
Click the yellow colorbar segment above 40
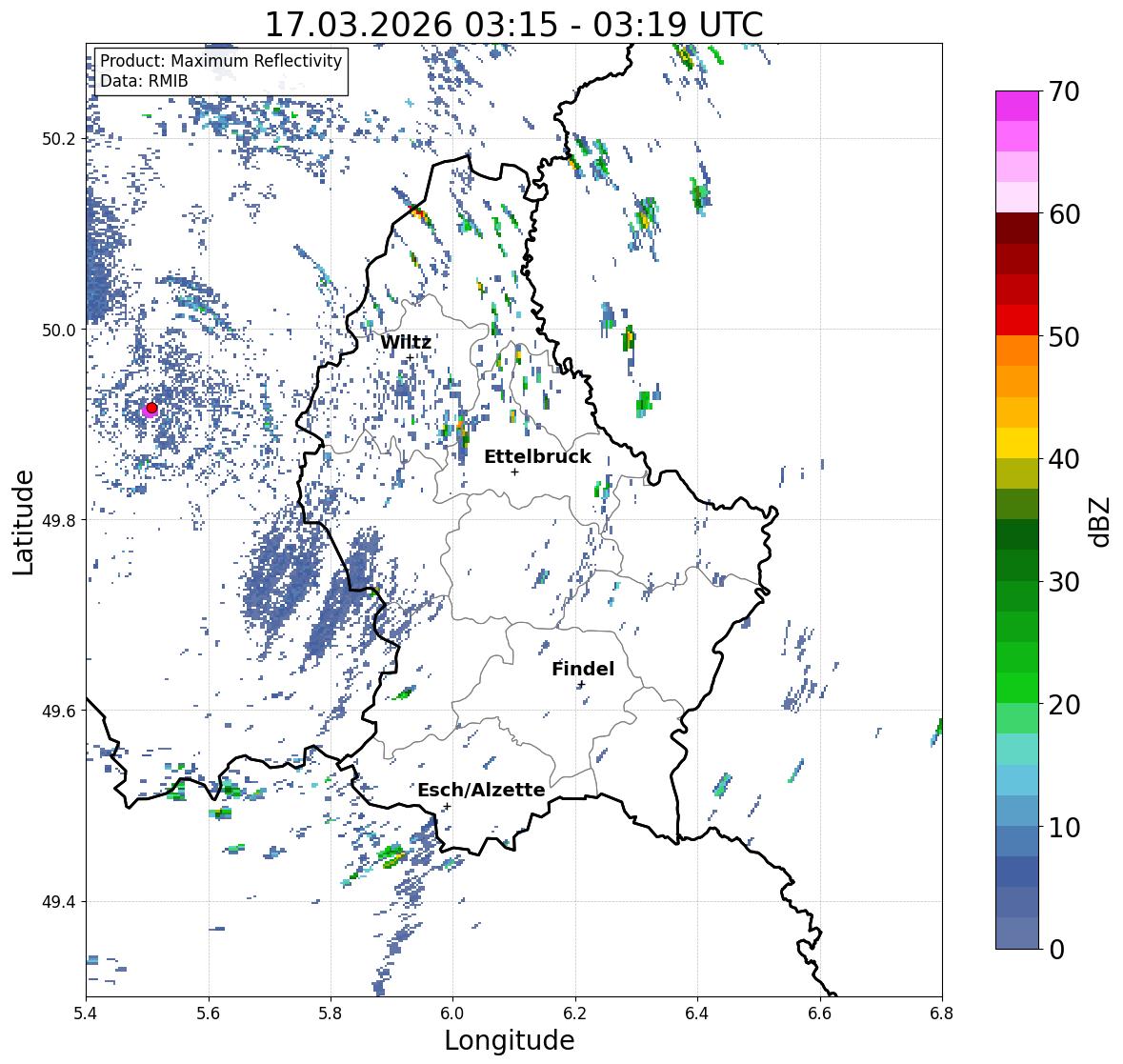pos(1017,443)
